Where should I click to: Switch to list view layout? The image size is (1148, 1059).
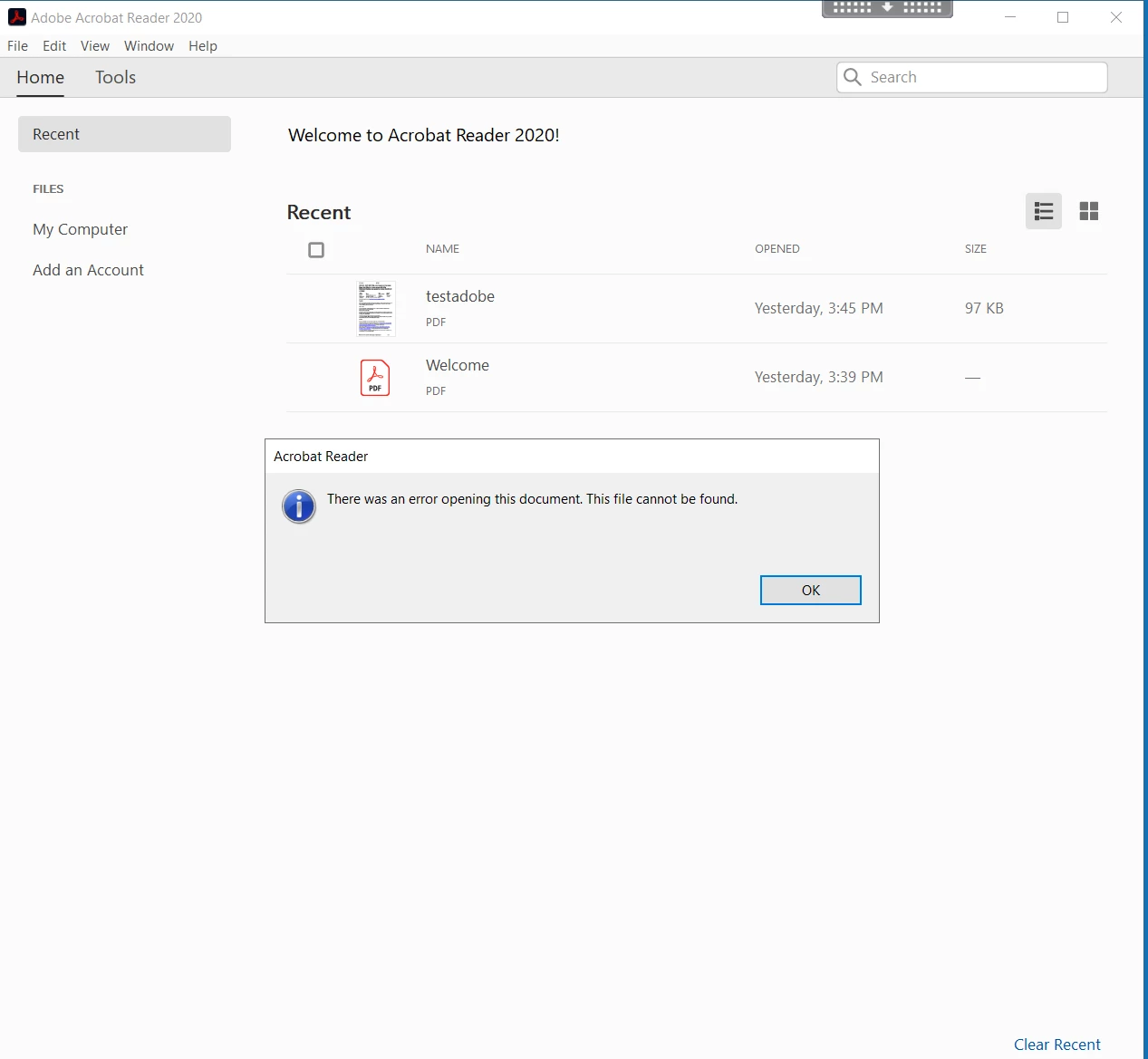pos(1044,211)
